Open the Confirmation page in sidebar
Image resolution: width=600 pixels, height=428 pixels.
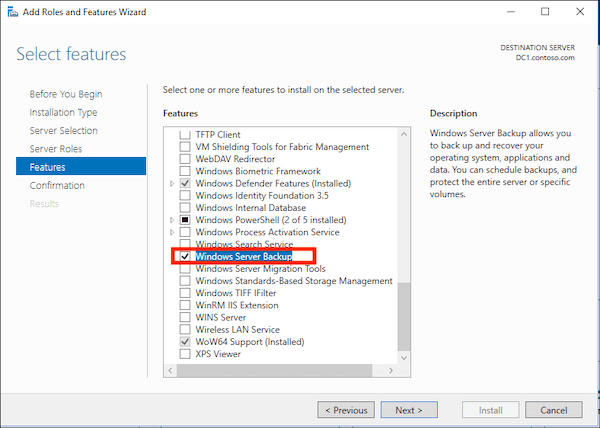point(57,185)
